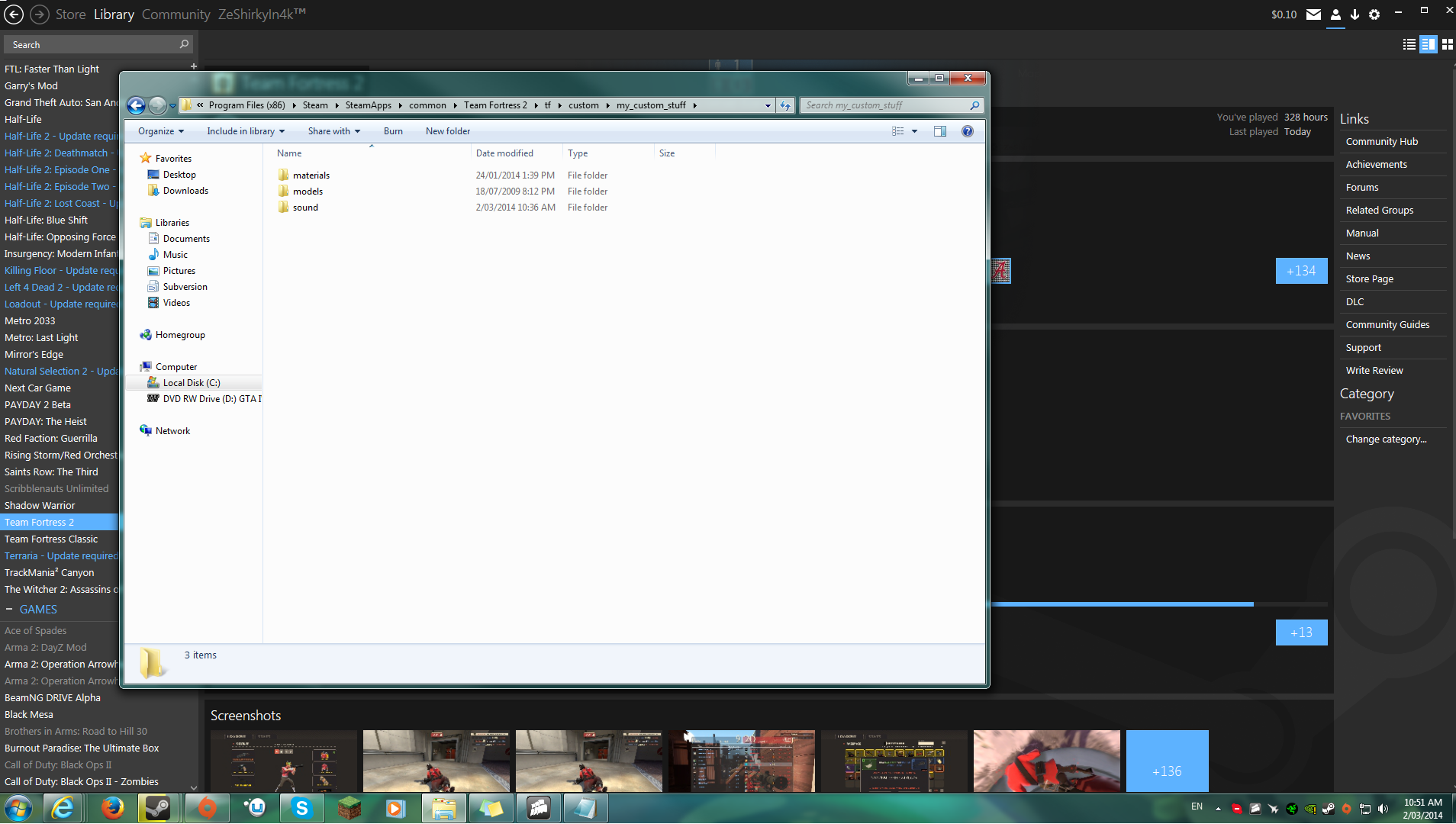1456x824 pixels.
Task: Open ZeShirkyIn4k profile tab
Action: click(262, 14)
